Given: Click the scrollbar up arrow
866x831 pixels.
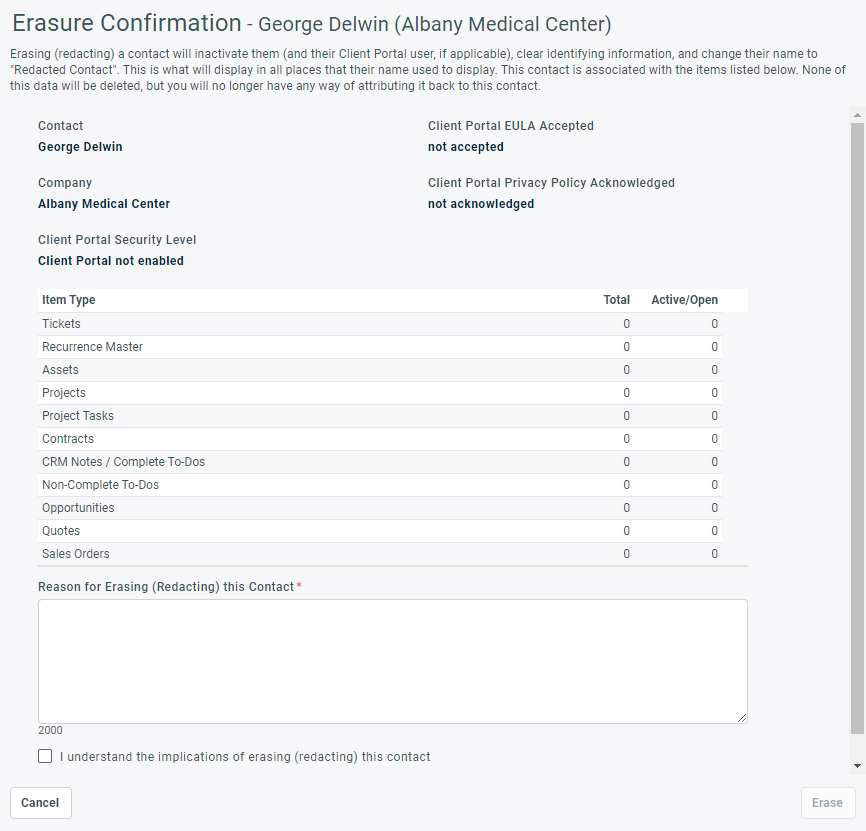Looking at the screenshot, I should click(x=857, y=115).
